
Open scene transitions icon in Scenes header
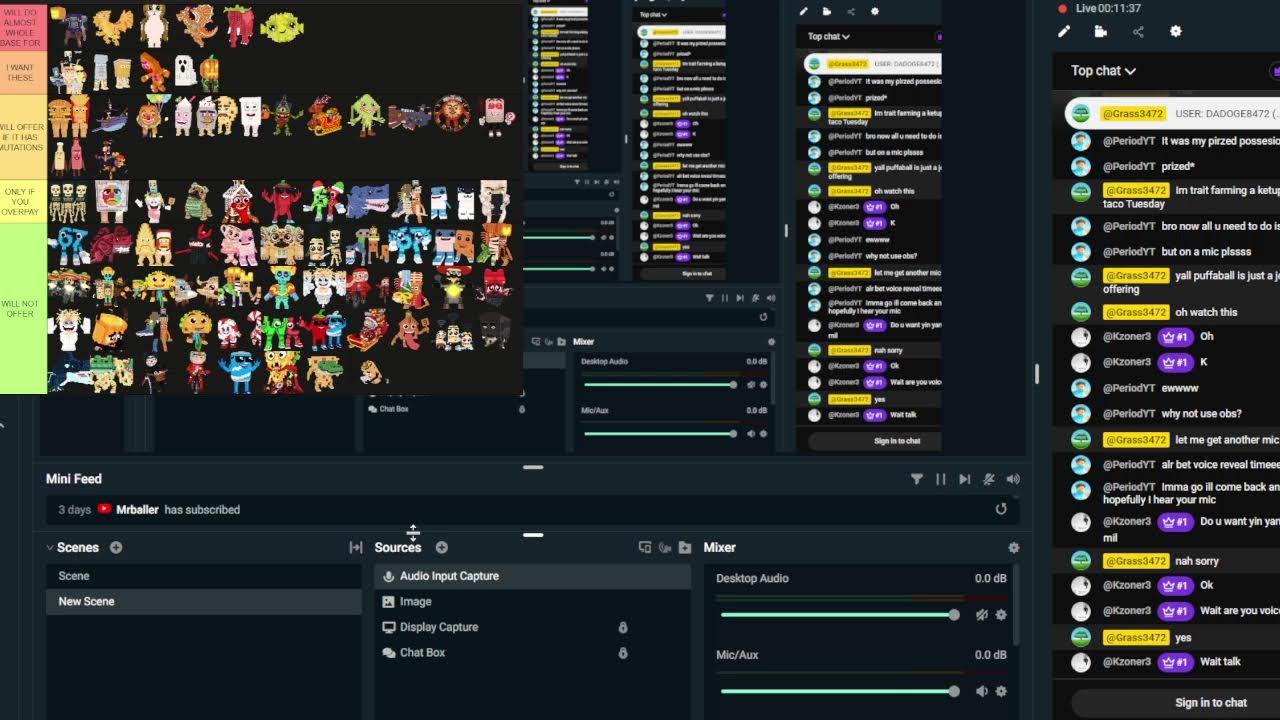click(355, 547)
